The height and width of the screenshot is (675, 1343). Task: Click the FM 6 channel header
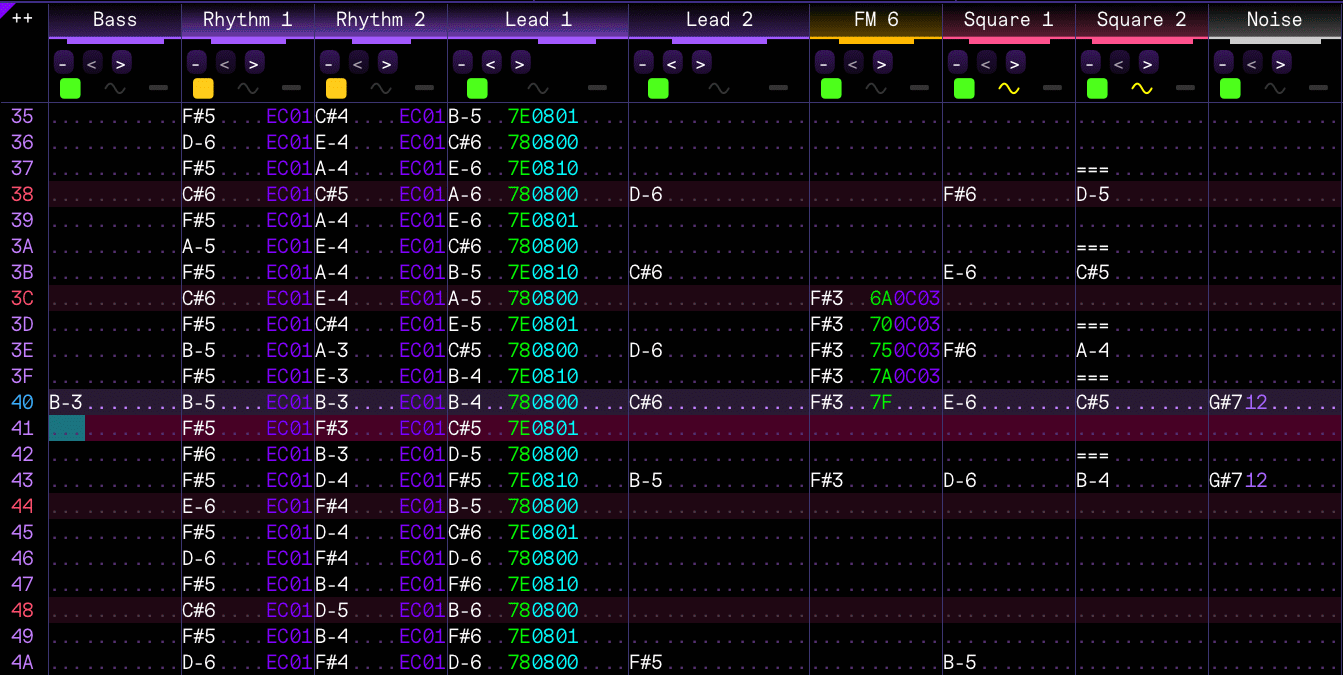click(876, 19)
